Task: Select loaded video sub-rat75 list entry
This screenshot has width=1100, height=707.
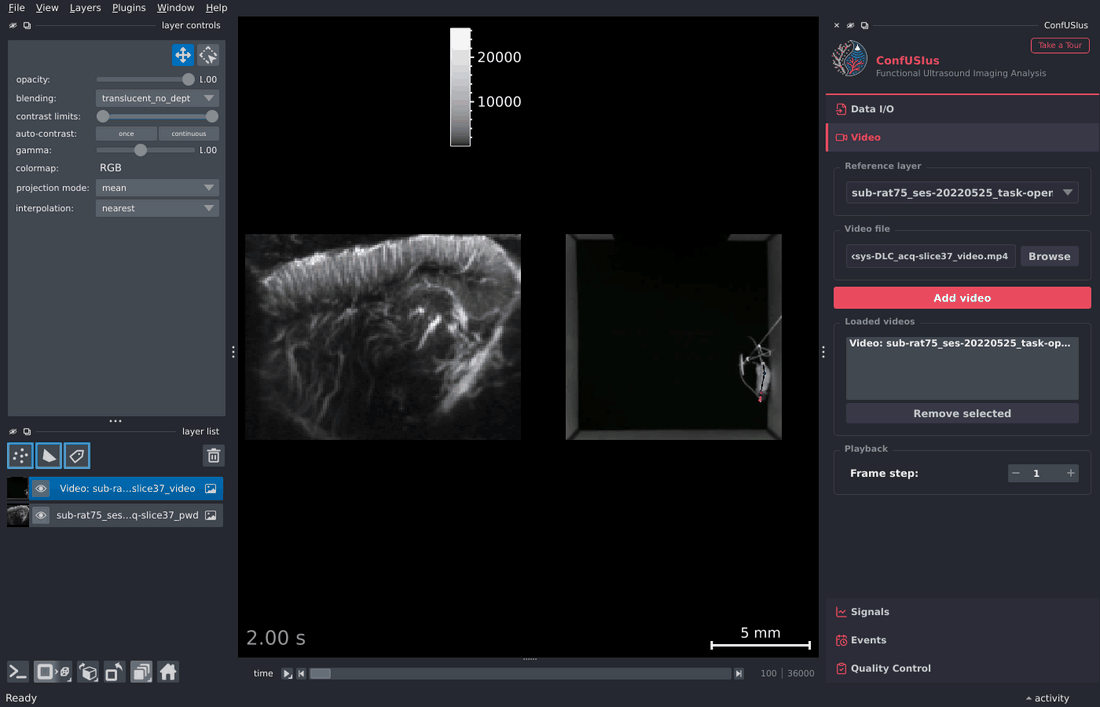Action: (962, 344)
